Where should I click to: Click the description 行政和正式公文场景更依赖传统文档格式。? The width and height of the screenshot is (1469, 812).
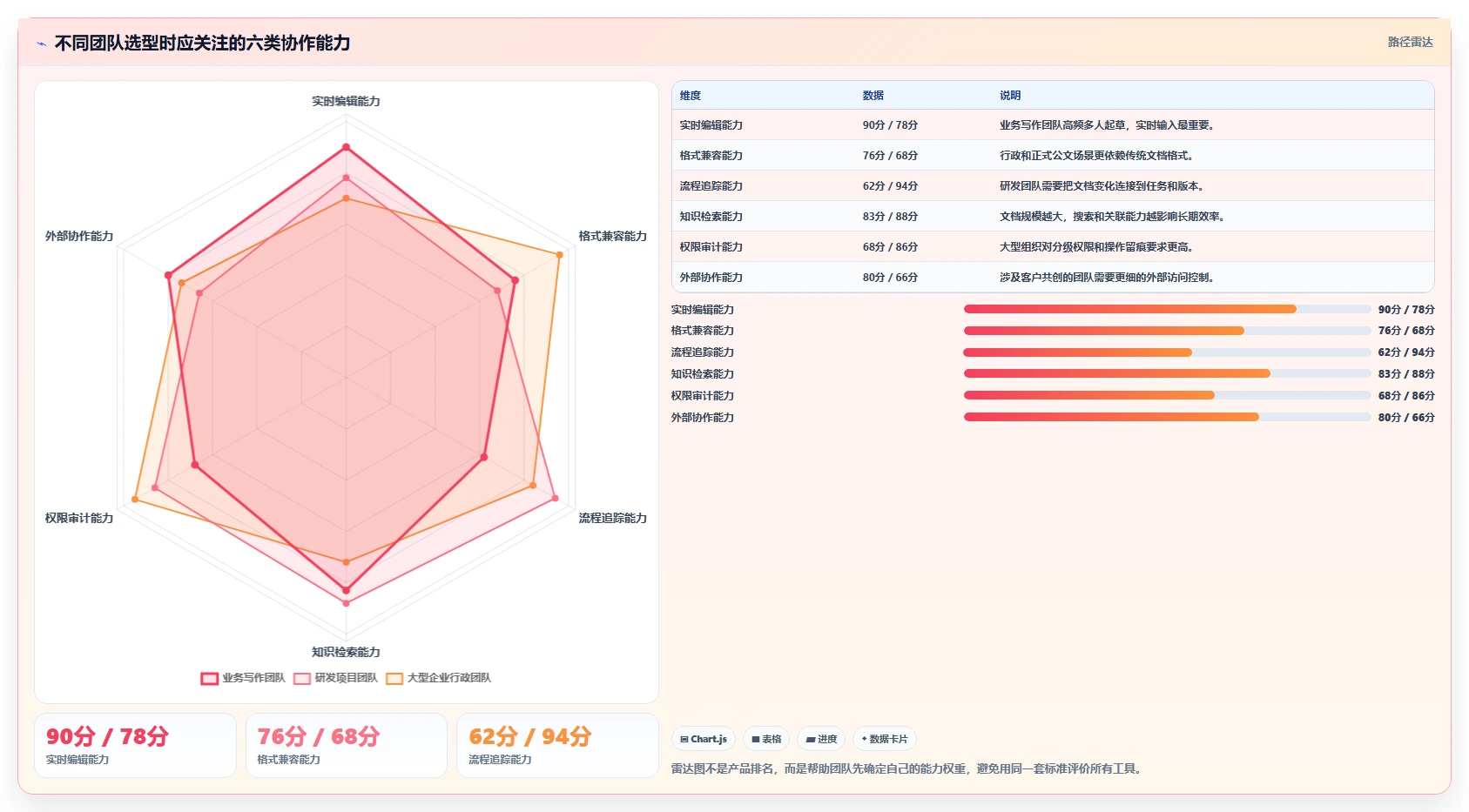[1096, 156]
